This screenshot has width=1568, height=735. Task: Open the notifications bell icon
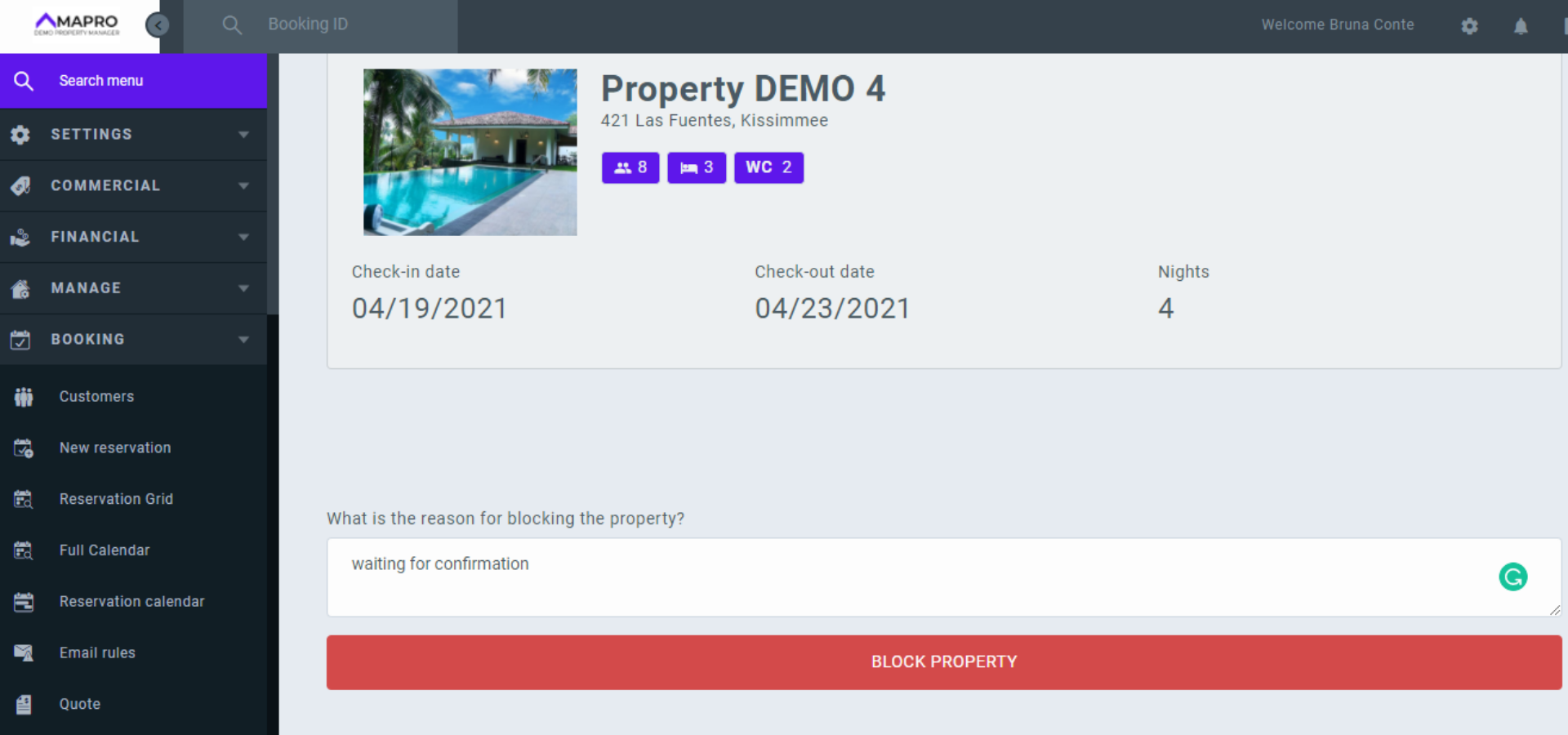coord(1521,25)
